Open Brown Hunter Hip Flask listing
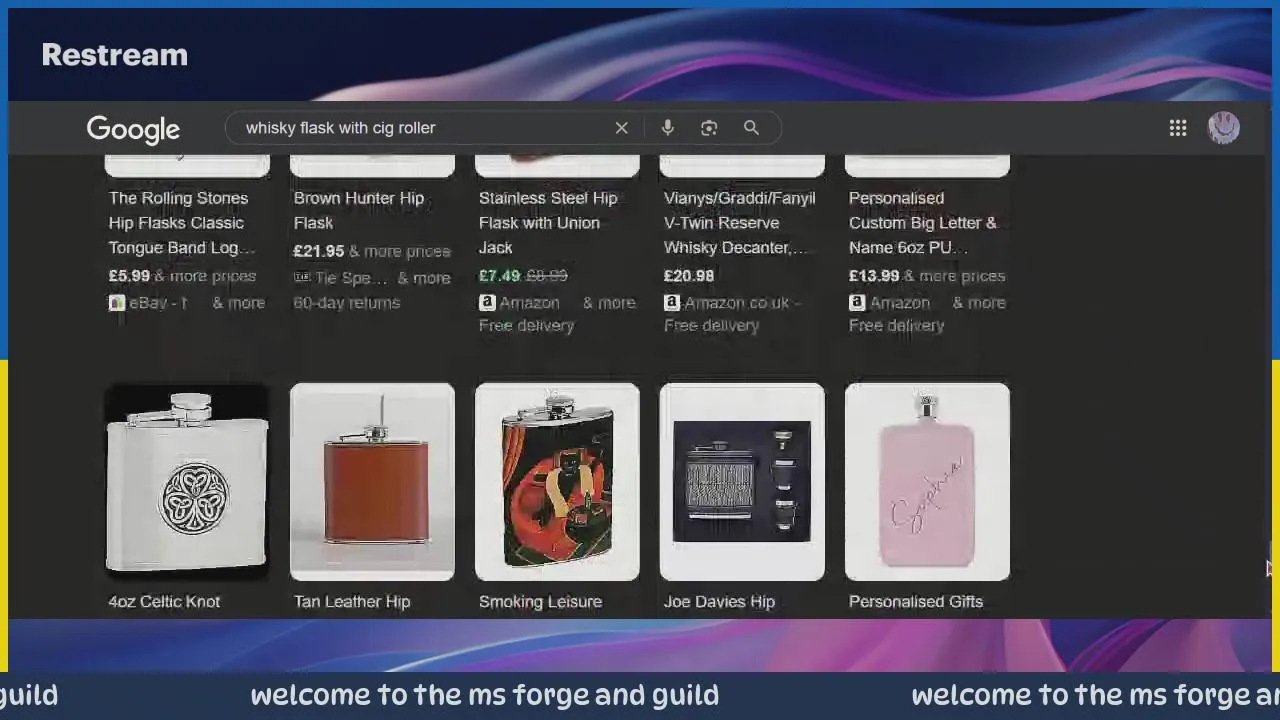 (359, 210)
